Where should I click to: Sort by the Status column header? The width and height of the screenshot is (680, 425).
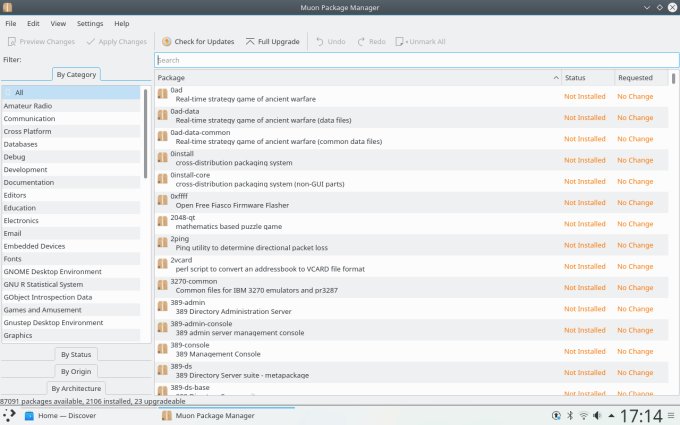(588, 78)
